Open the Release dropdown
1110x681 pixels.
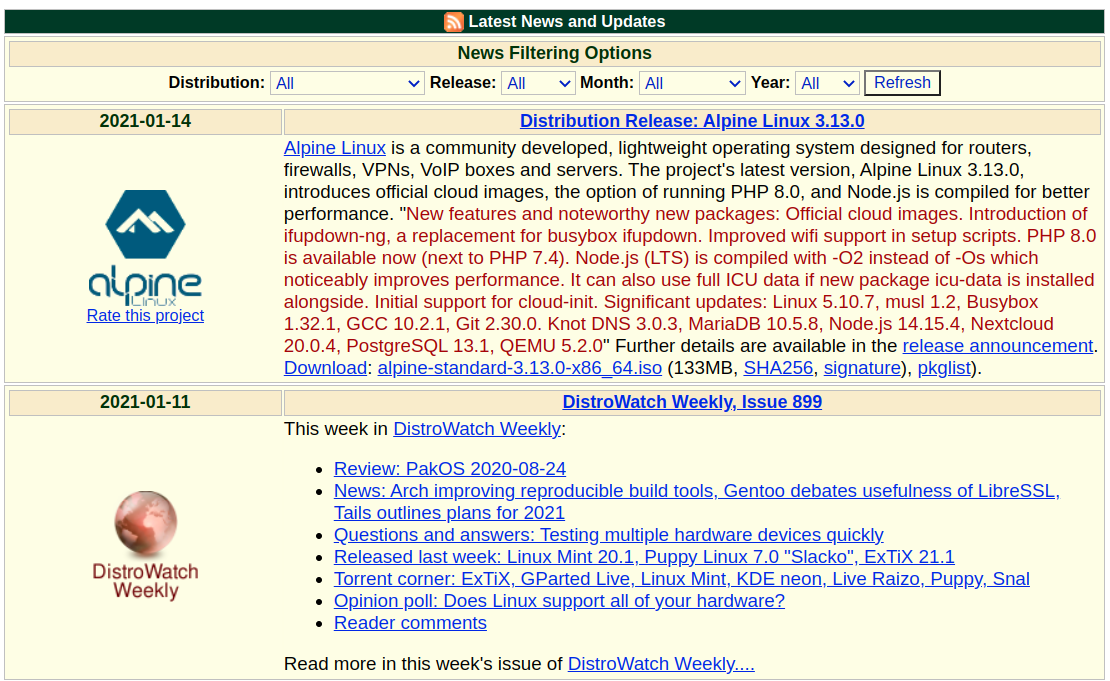tap(538, 83)
